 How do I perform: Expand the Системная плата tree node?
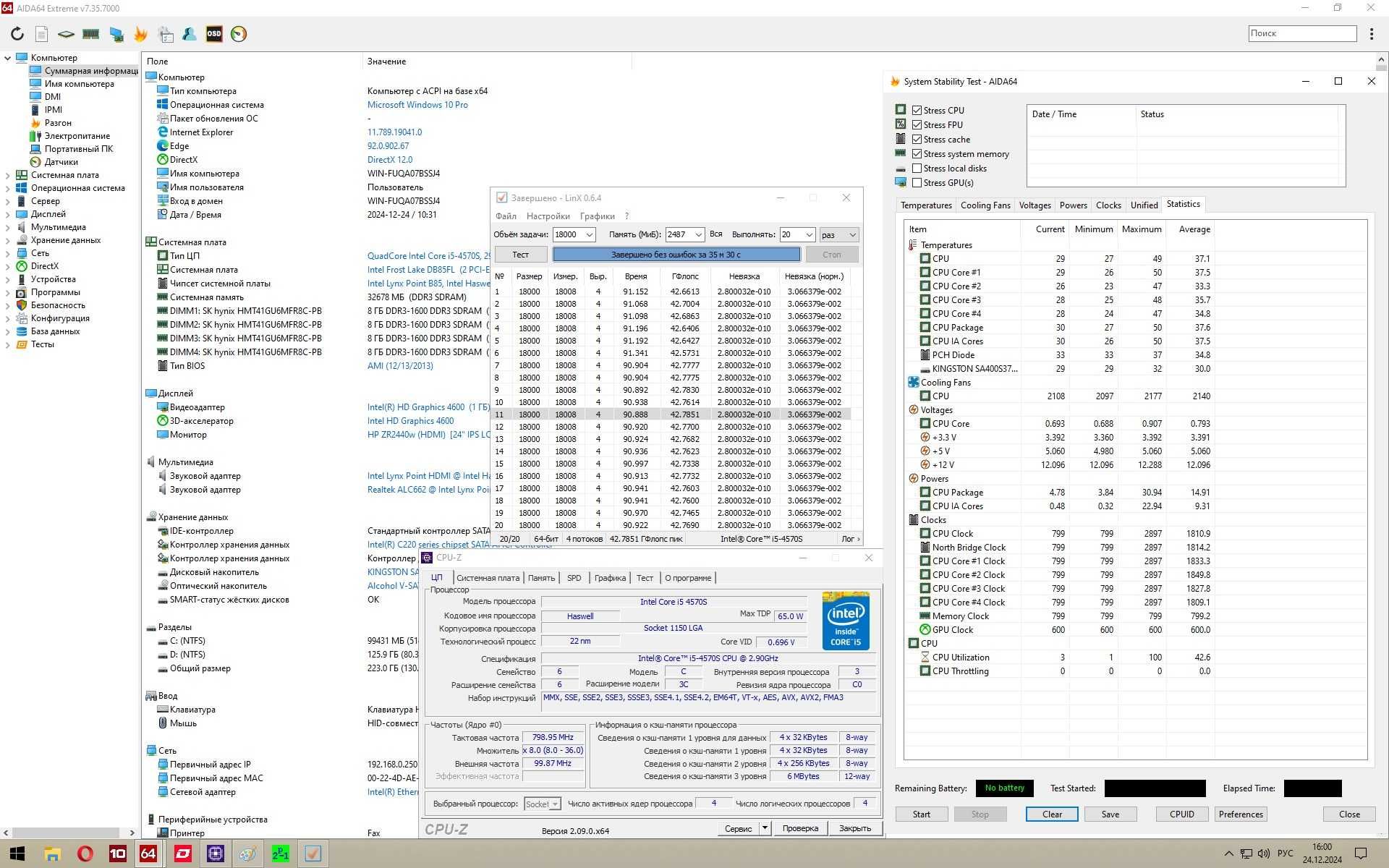point(8,175)
